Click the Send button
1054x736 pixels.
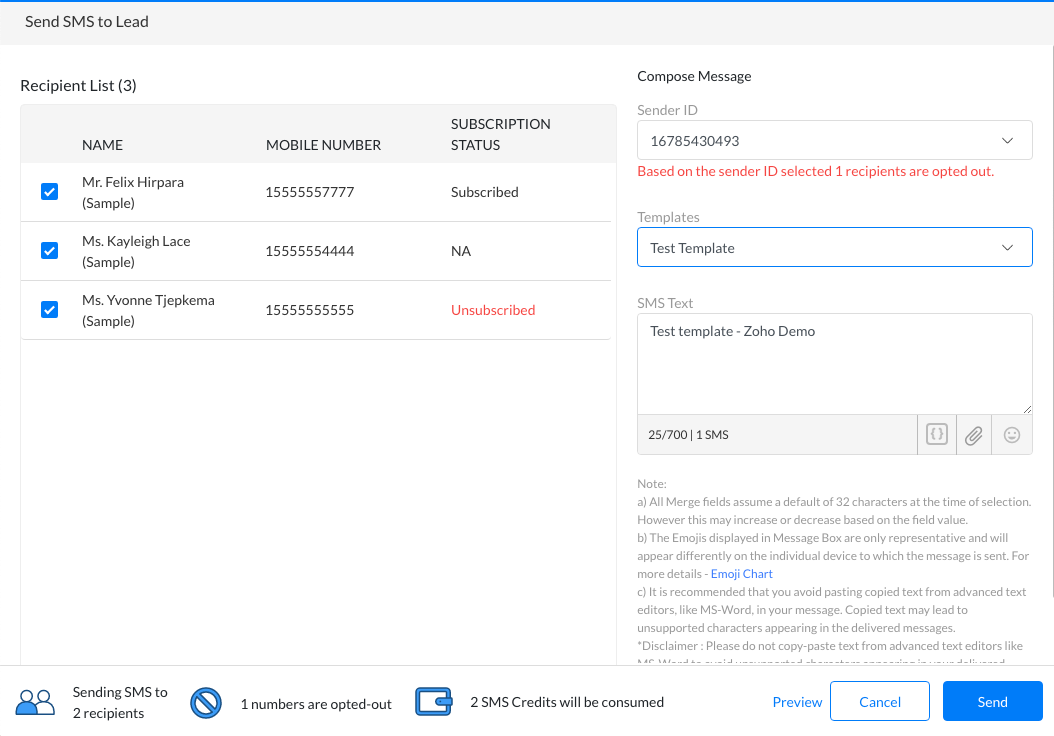992,701
